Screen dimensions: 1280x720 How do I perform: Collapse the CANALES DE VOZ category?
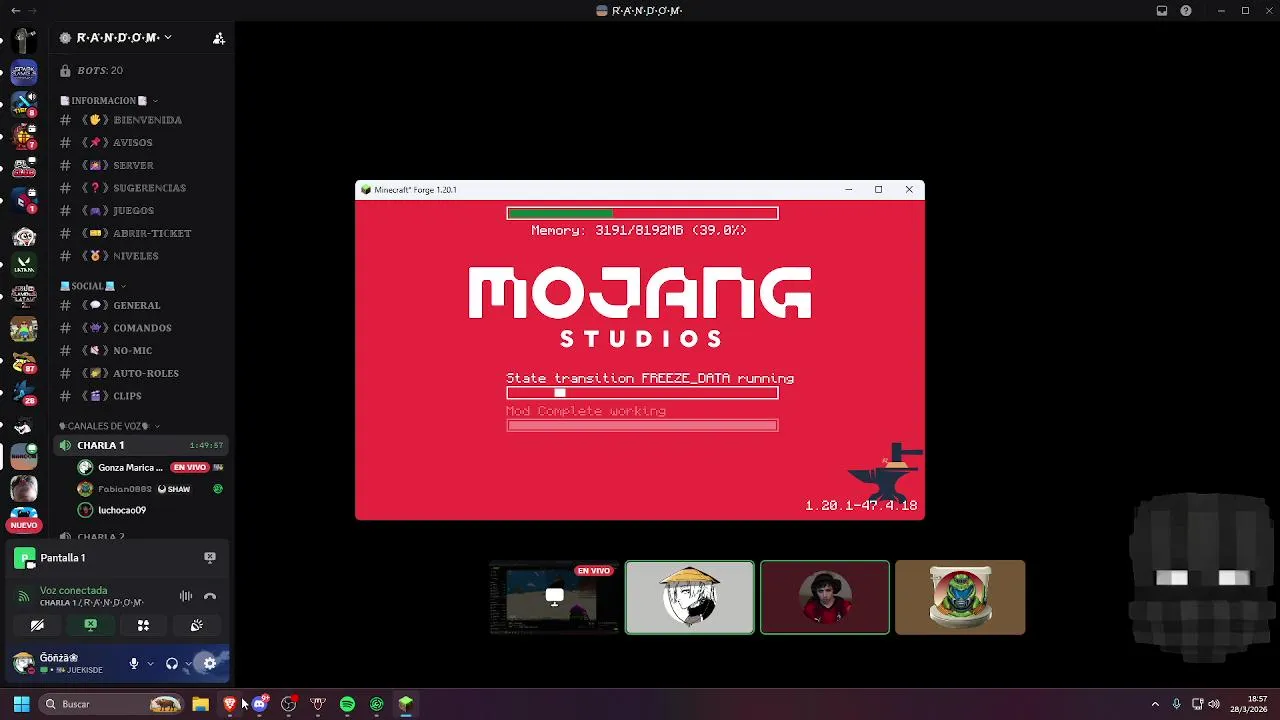click(108, 426)
